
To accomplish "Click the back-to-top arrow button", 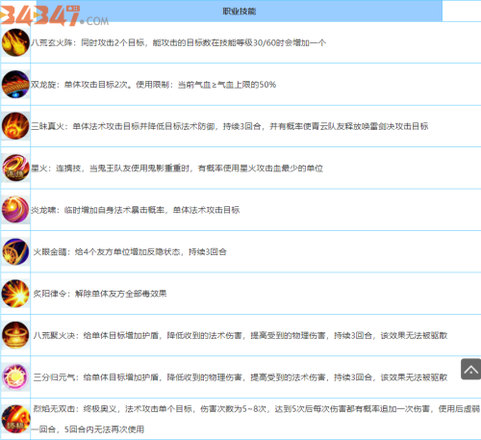I will pos(471,369).
